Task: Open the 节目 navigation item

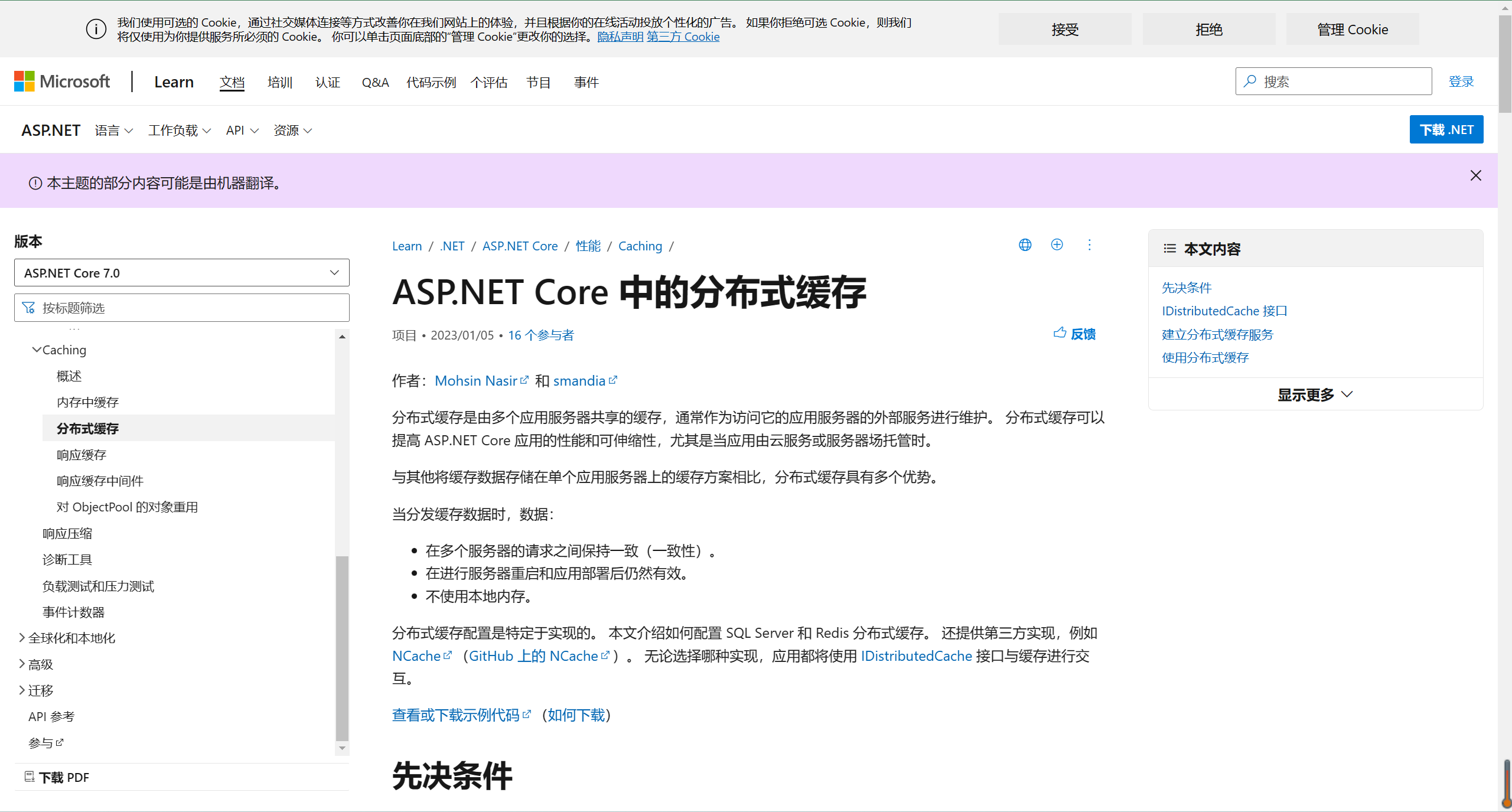Action: click(x=539, y=82)
